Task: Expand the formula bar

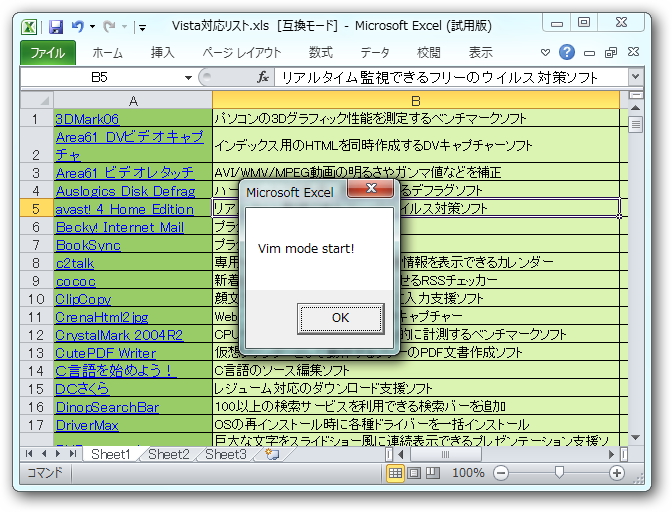Action: 636,77
